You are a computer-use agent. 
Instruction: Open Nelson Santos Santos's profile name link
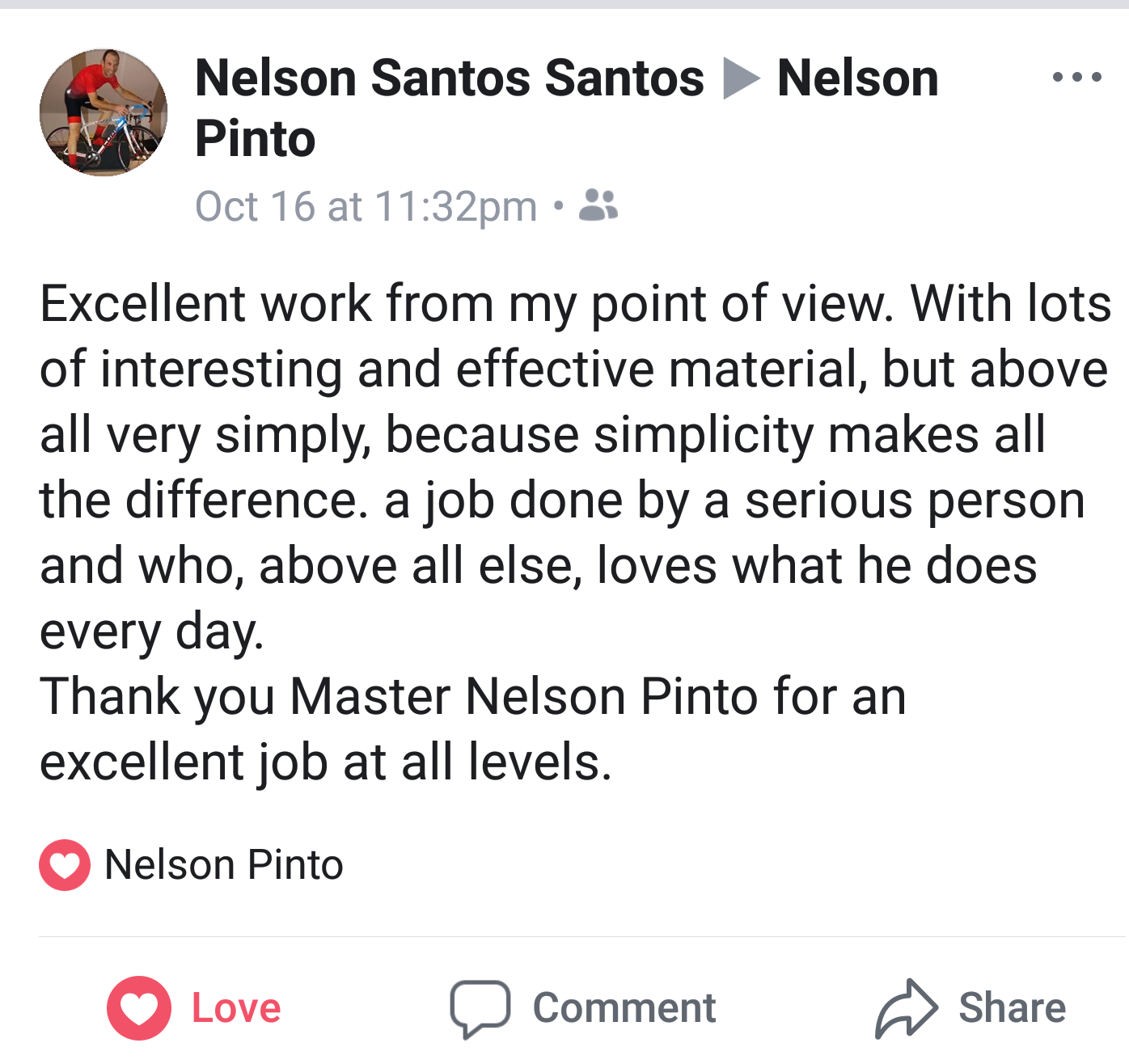point(450,78)
